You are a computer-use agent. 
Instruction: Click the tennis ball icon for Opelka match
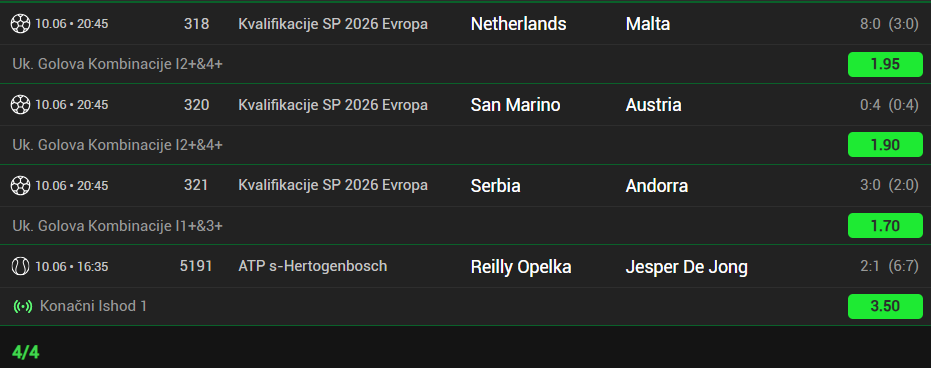click(x=20, y=267)
